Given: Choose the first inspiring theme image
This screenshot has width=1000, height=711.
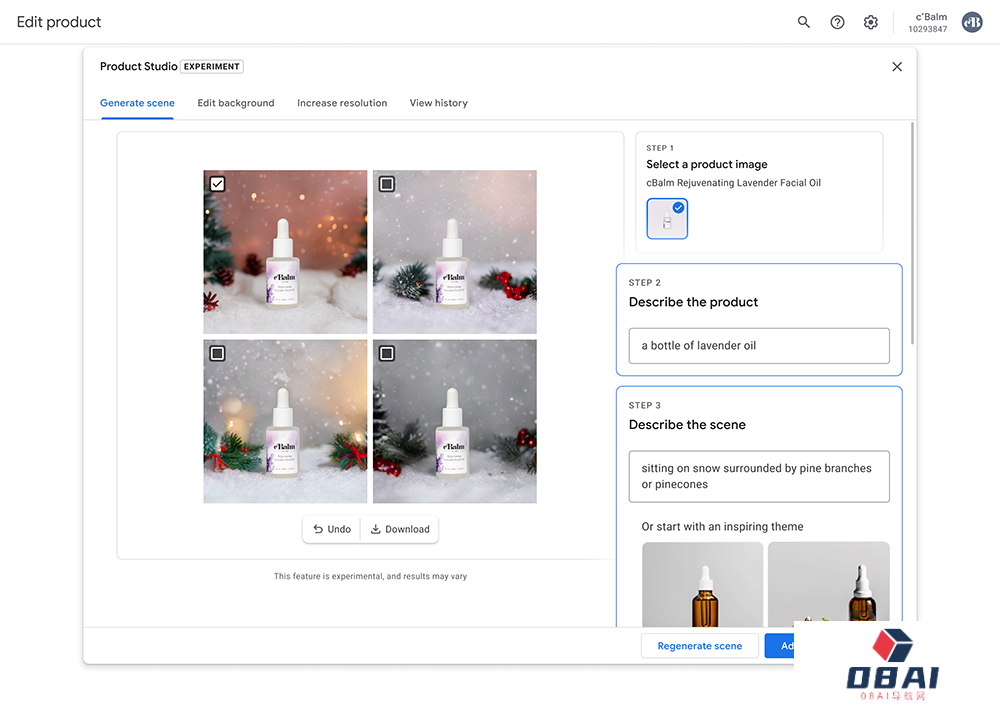Looking at the screenshot, I should click(702, 584).
